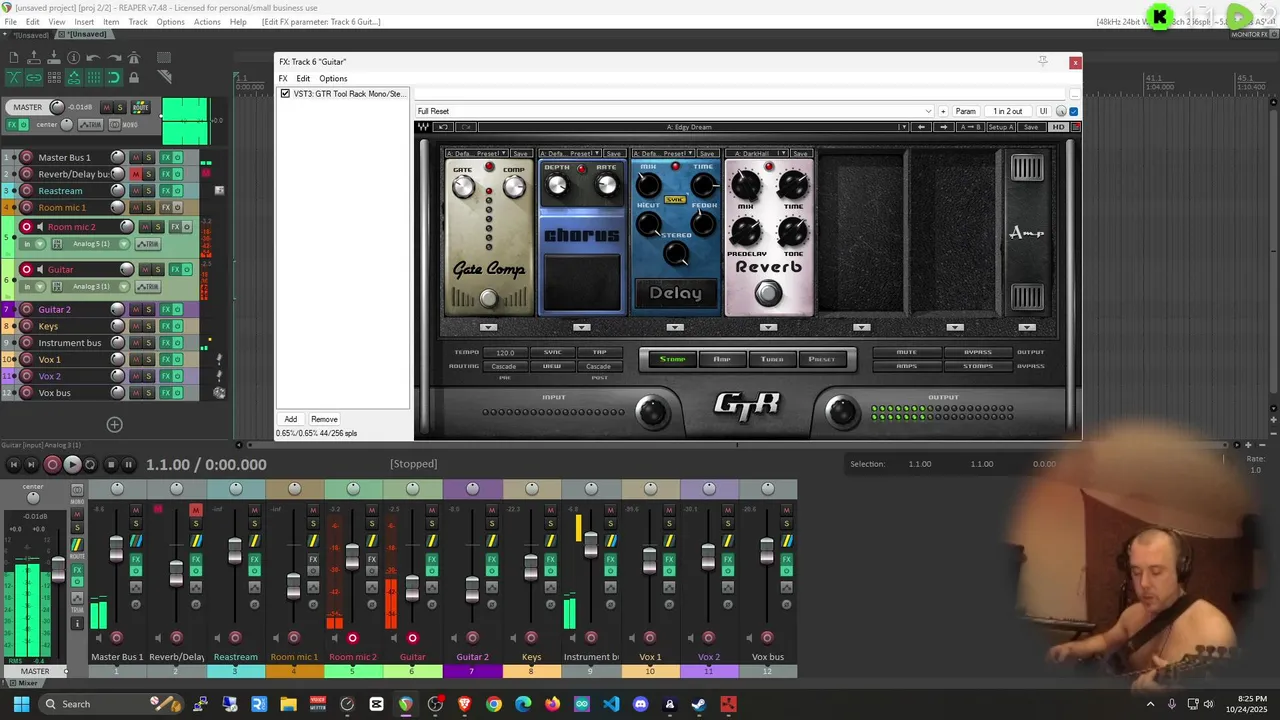This screenshot has width=1280, height=720.
Task: Click the project settings info icon
Action: click(x=73, y=58)
